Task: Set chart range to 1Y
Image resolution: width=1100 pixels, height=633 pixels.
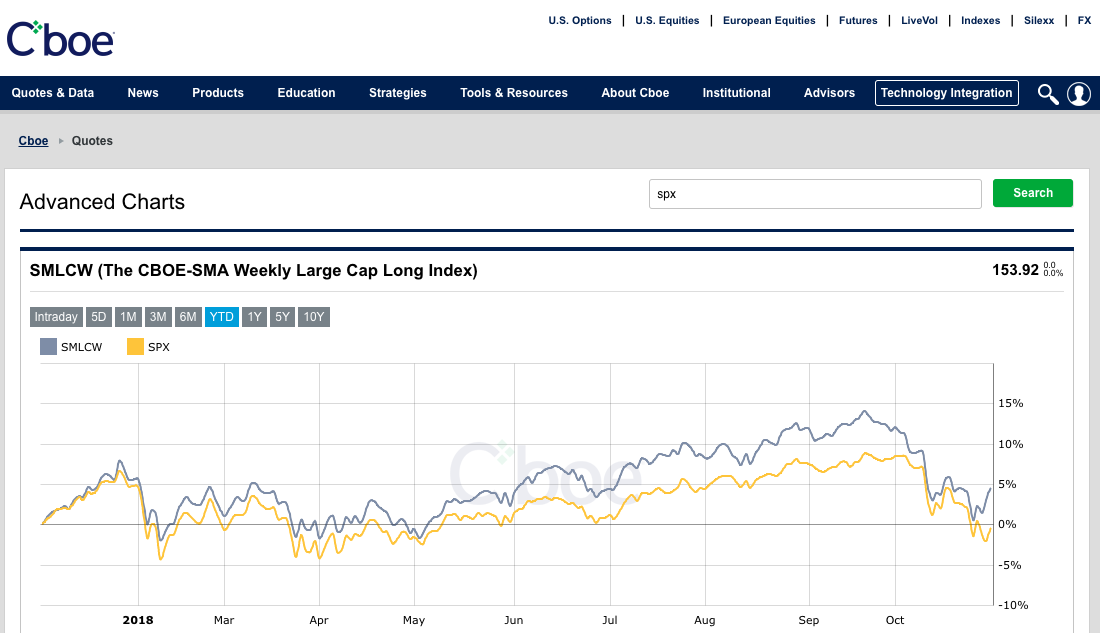Action: tap(254, 317)
